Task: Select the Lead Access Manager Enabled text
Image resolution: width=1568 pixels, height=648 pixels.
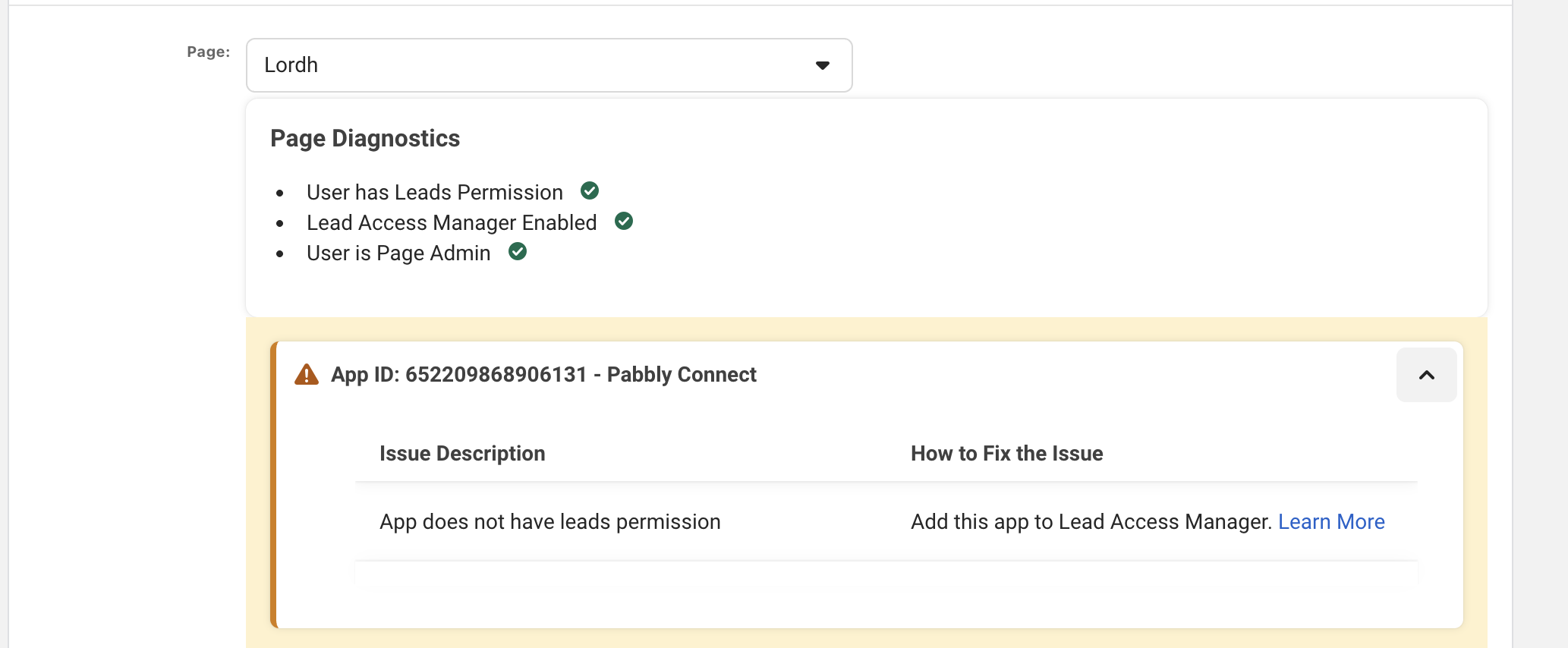Action: [x=452, y=223]
